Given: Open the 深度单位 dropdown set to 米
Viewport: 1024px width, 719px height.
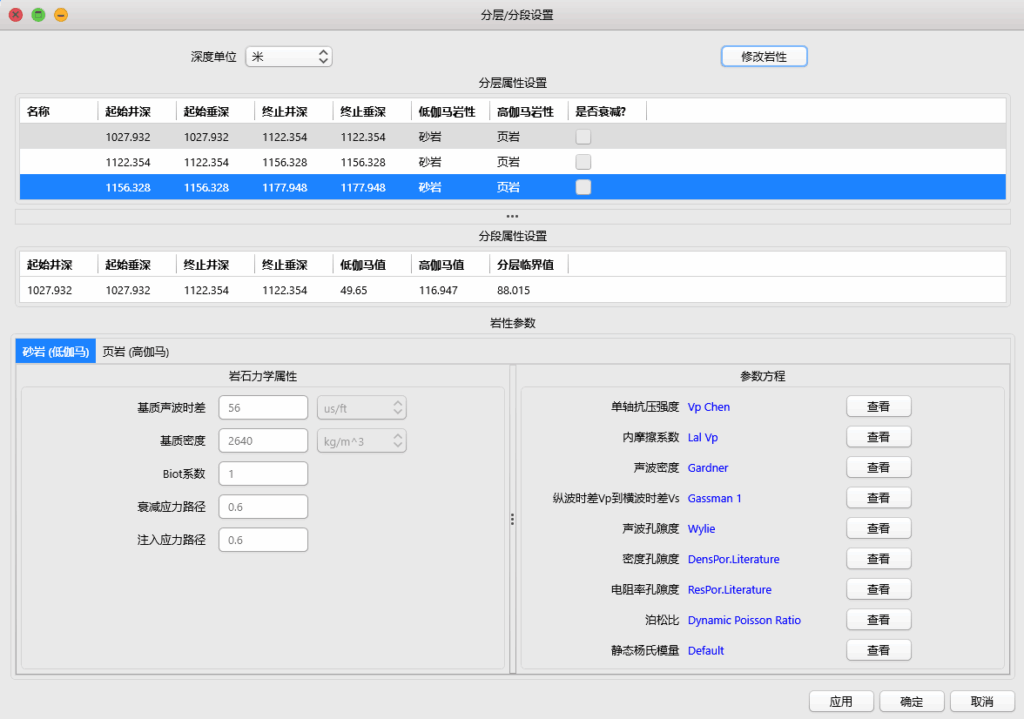Looking at the screenshot, I should [289, 57].
